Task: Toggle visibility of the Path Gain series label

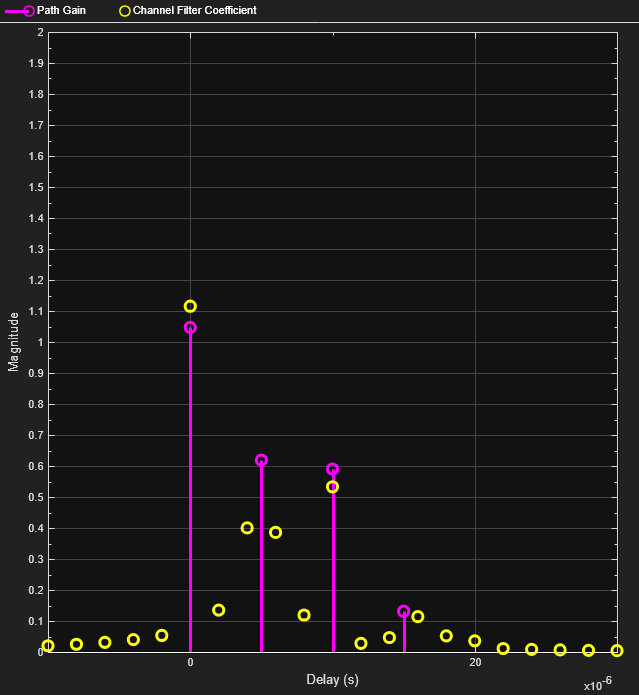Action: [x=61, y=10]
